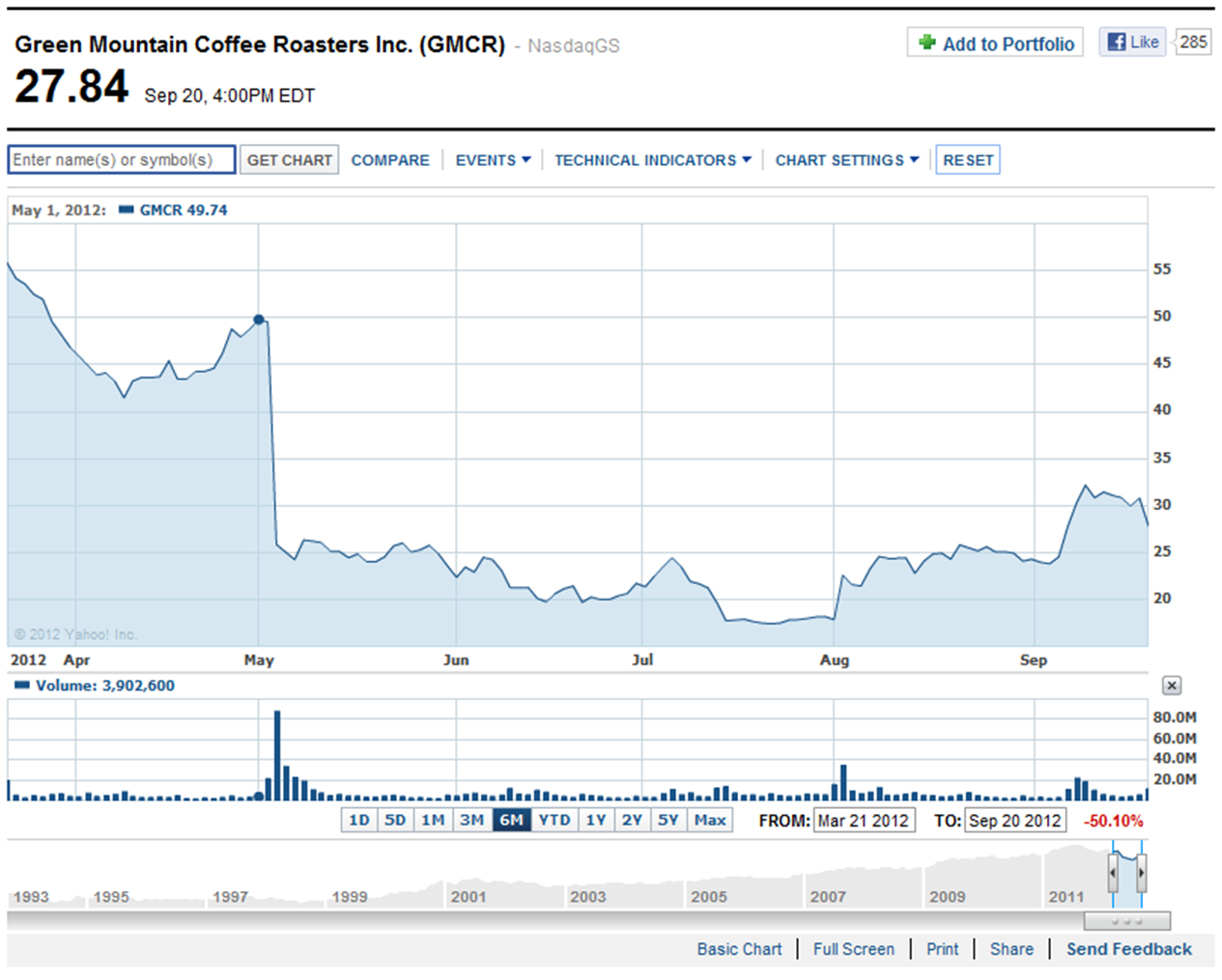This screenshot has width=1222, height=980.
Task: Open the Basic Chart link
Action: coord(739,949)
